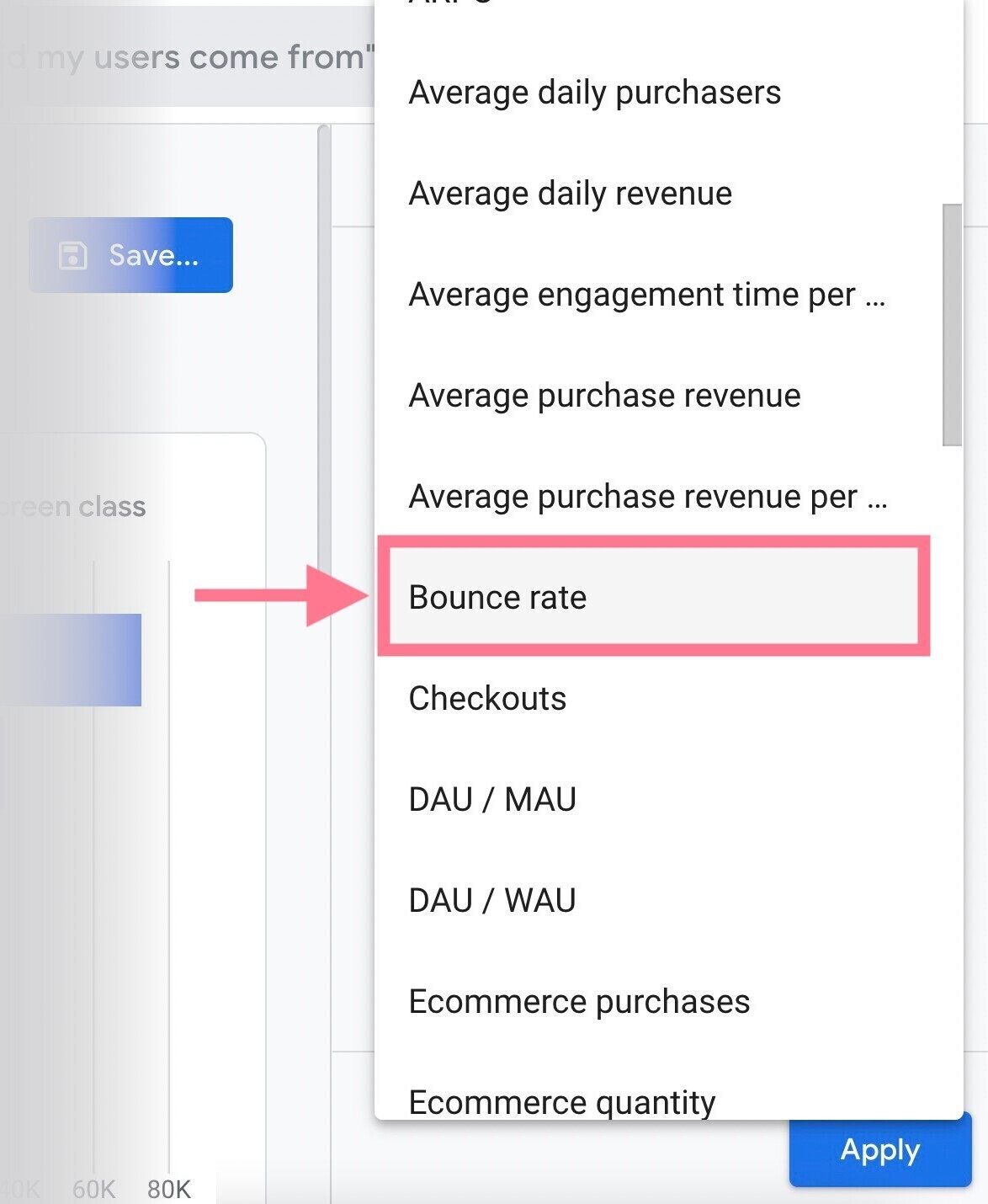The image size is (988, 1204).
Task: Choose Ecommerce purchases from the list
Action: pyautogui.click(x=578, y=1001)
